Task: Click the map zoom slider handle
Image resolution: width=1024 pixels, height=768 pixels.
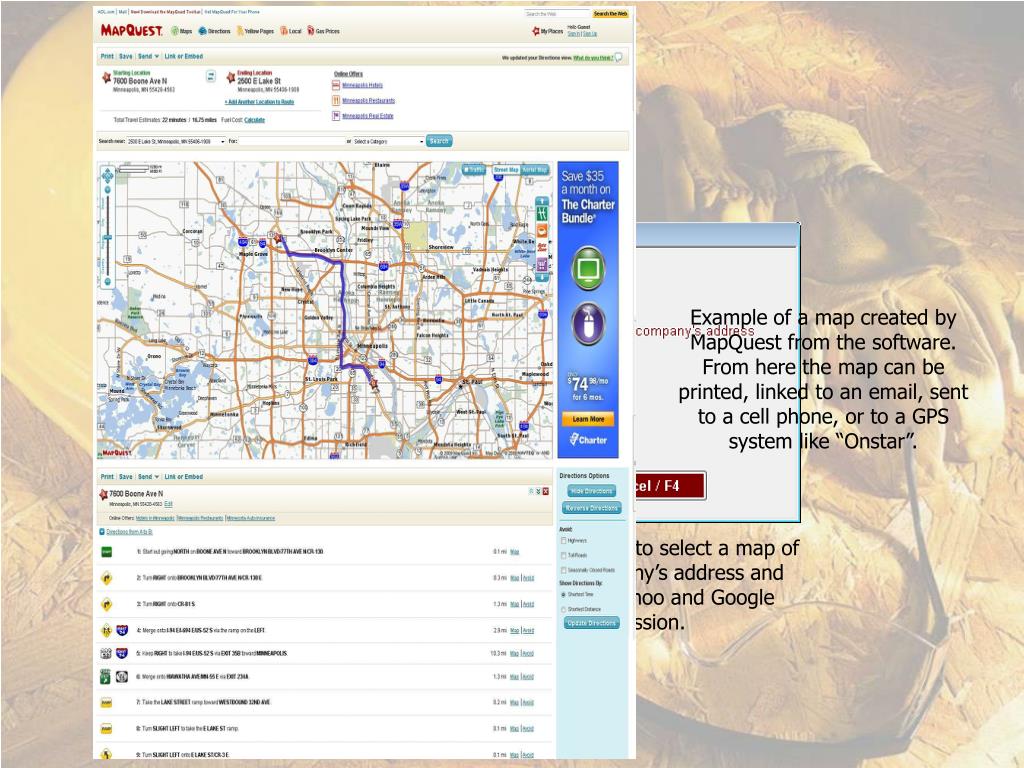Action: pos(108,238)
